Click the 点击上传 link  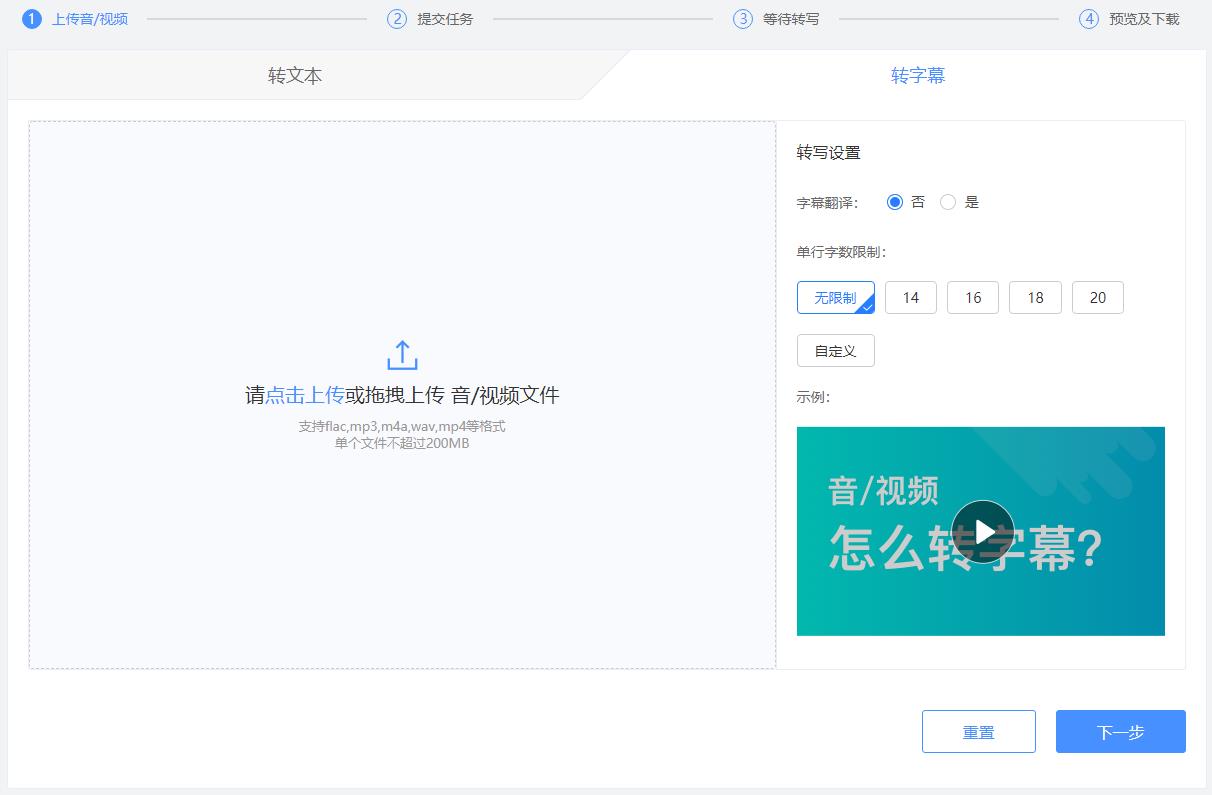click(304, 395)
